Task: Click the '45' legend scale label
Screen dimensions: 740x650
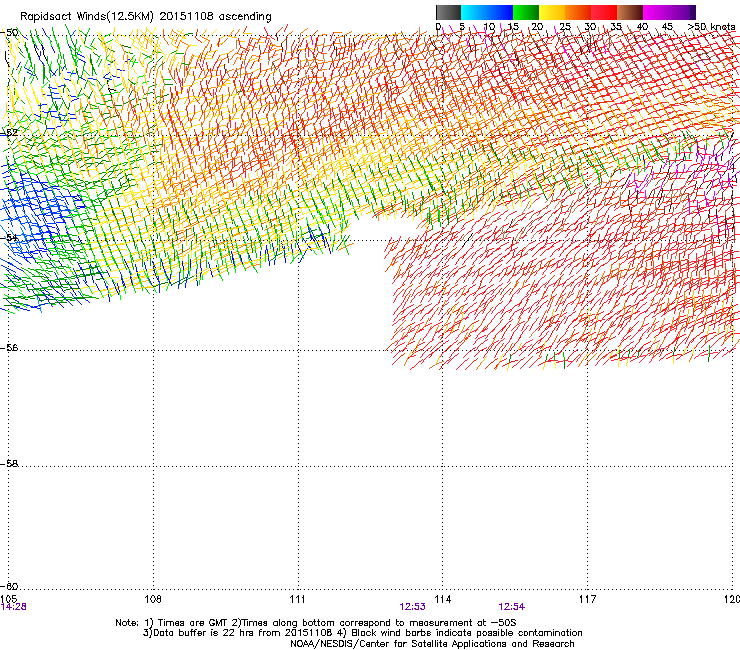Action: 667,27
